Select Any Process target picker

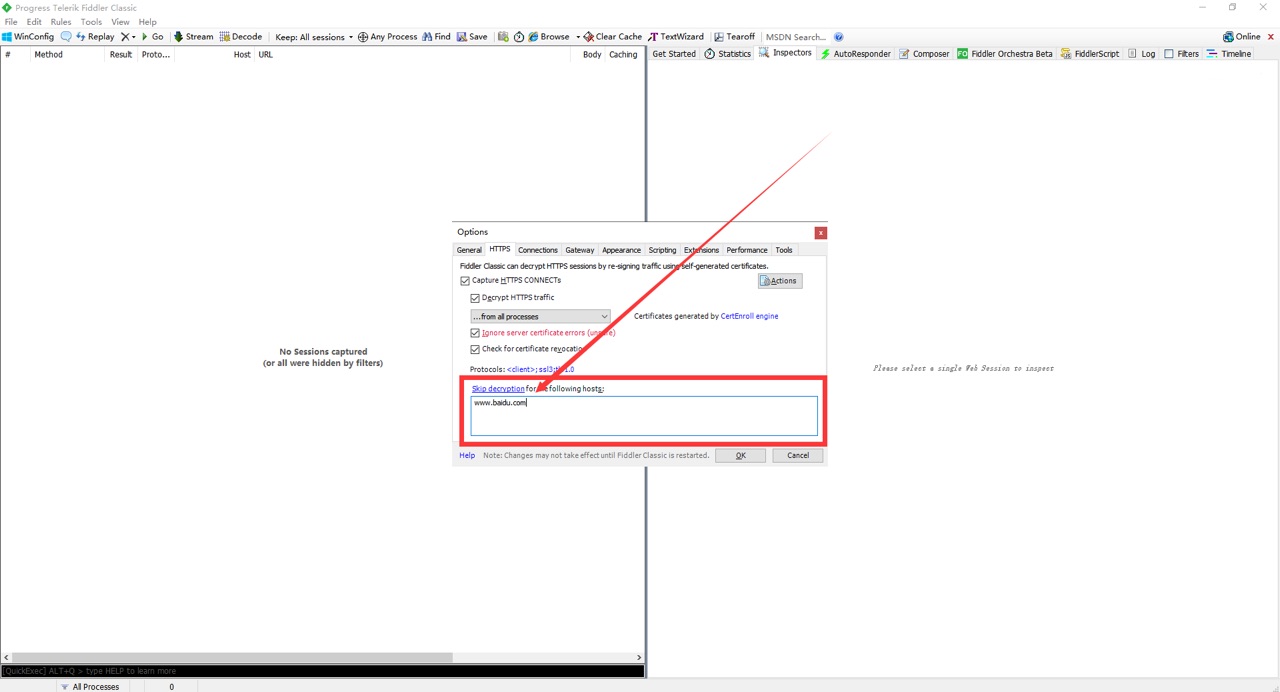click(387, 37)
